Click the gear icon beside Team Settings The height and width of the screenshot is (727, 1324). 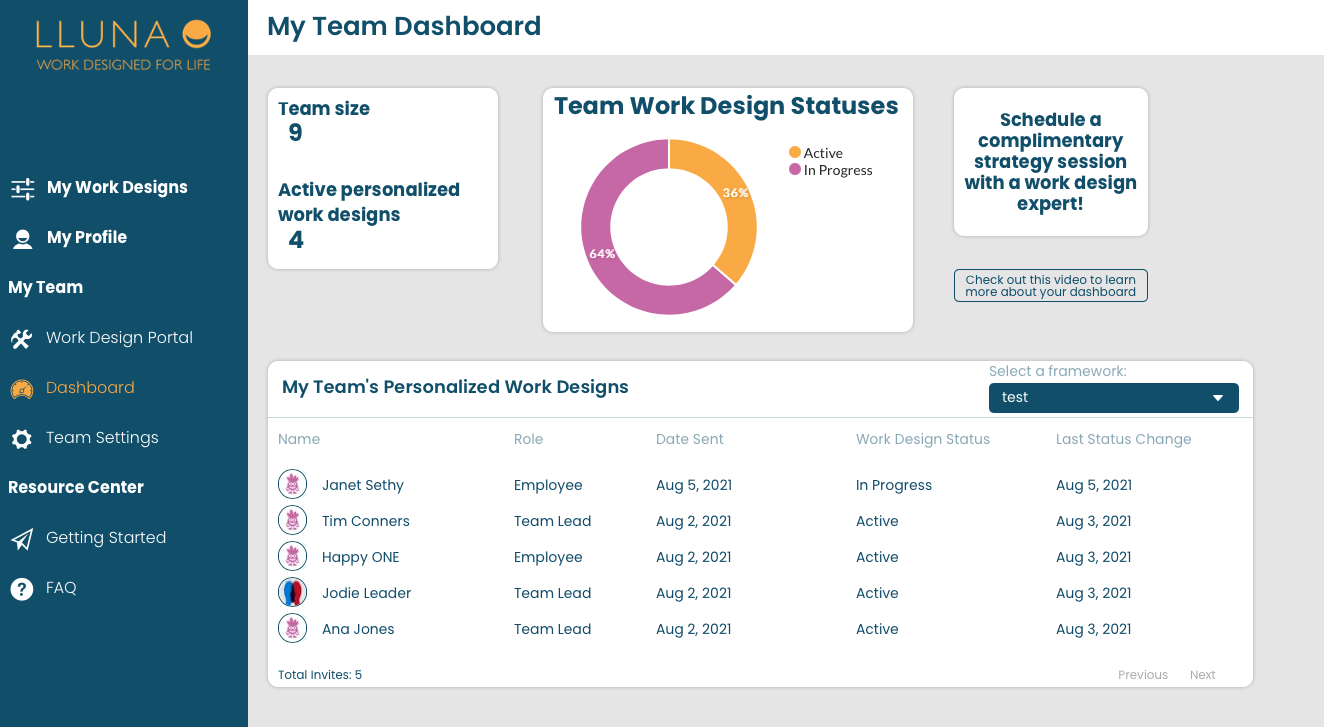(x=22, y=439)
